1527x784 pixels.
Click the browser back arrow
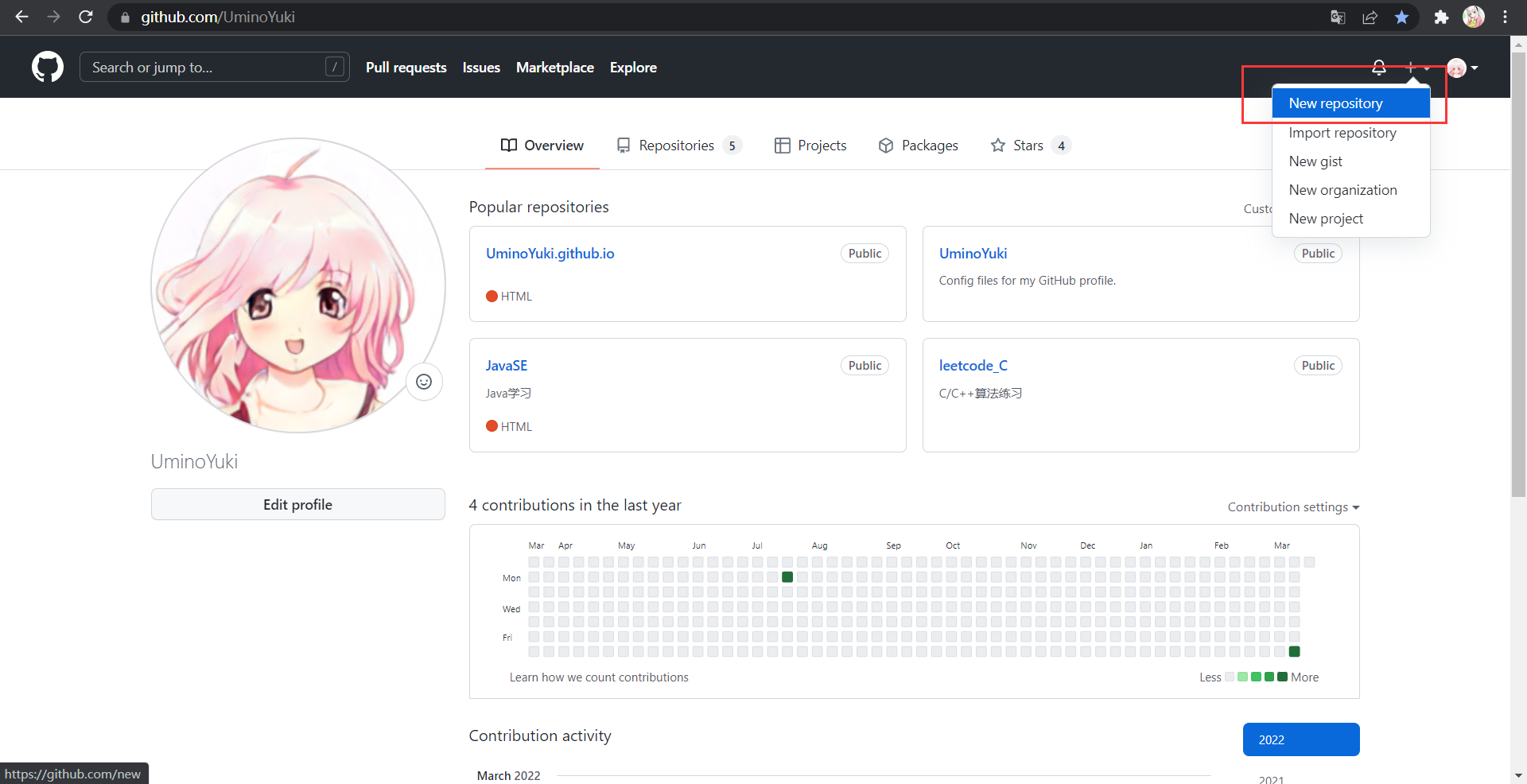(x=21, y=17)
